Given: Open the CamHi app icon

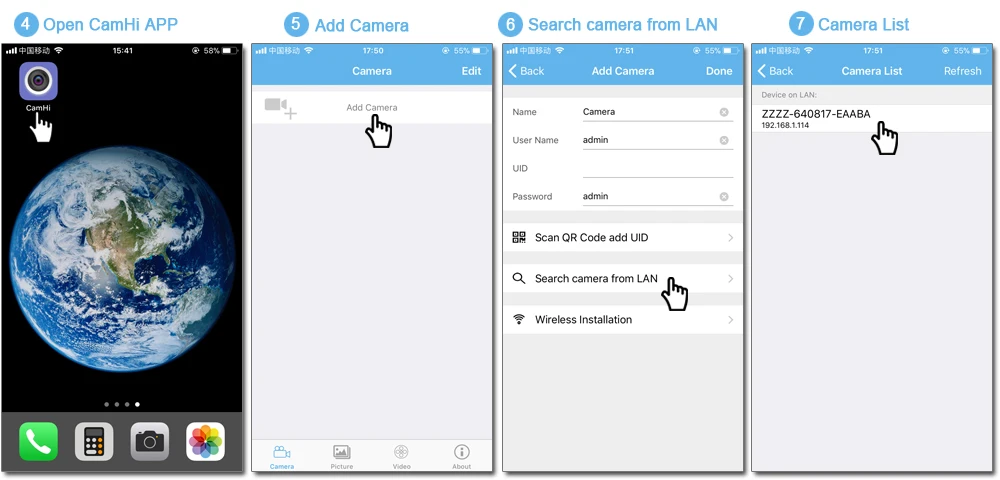Looking at the screenshot, I should 38,81.
